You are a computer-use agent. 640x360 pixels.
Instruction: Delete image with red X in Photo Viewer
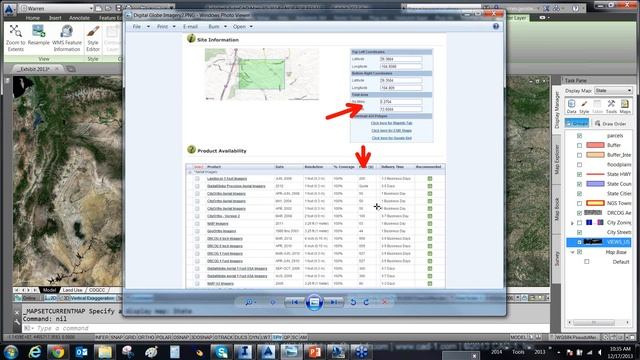[x=384, y=302]
